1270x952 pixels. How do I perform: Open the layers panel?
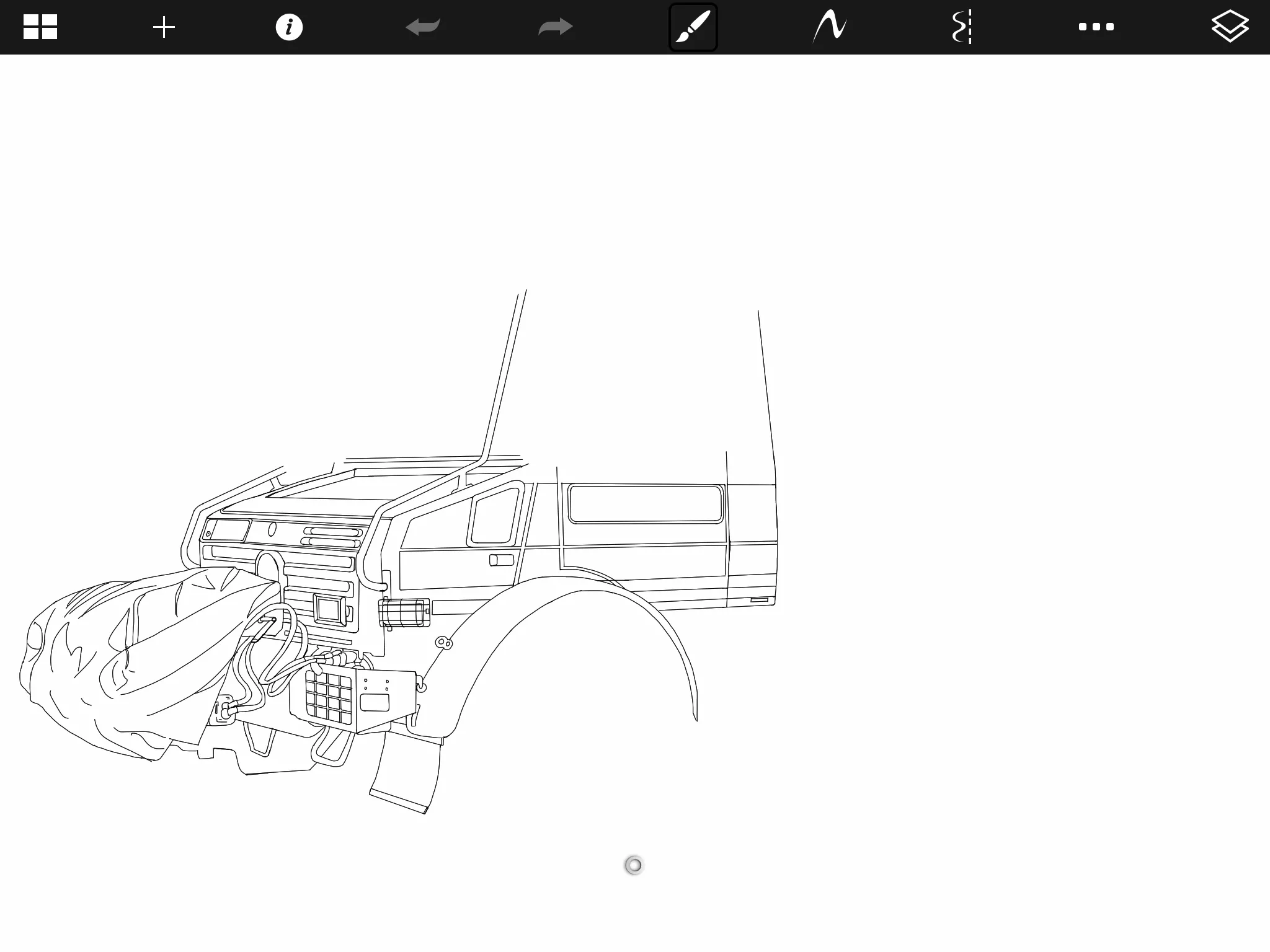[x=1230, y=27]
